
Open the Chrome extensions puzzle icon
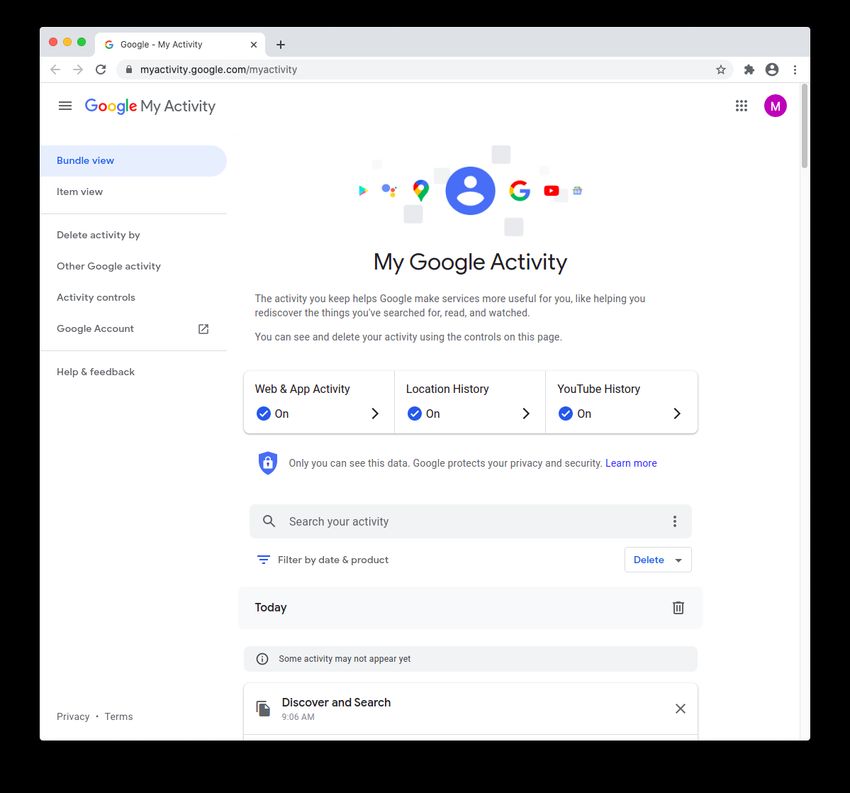pos(749,69)
